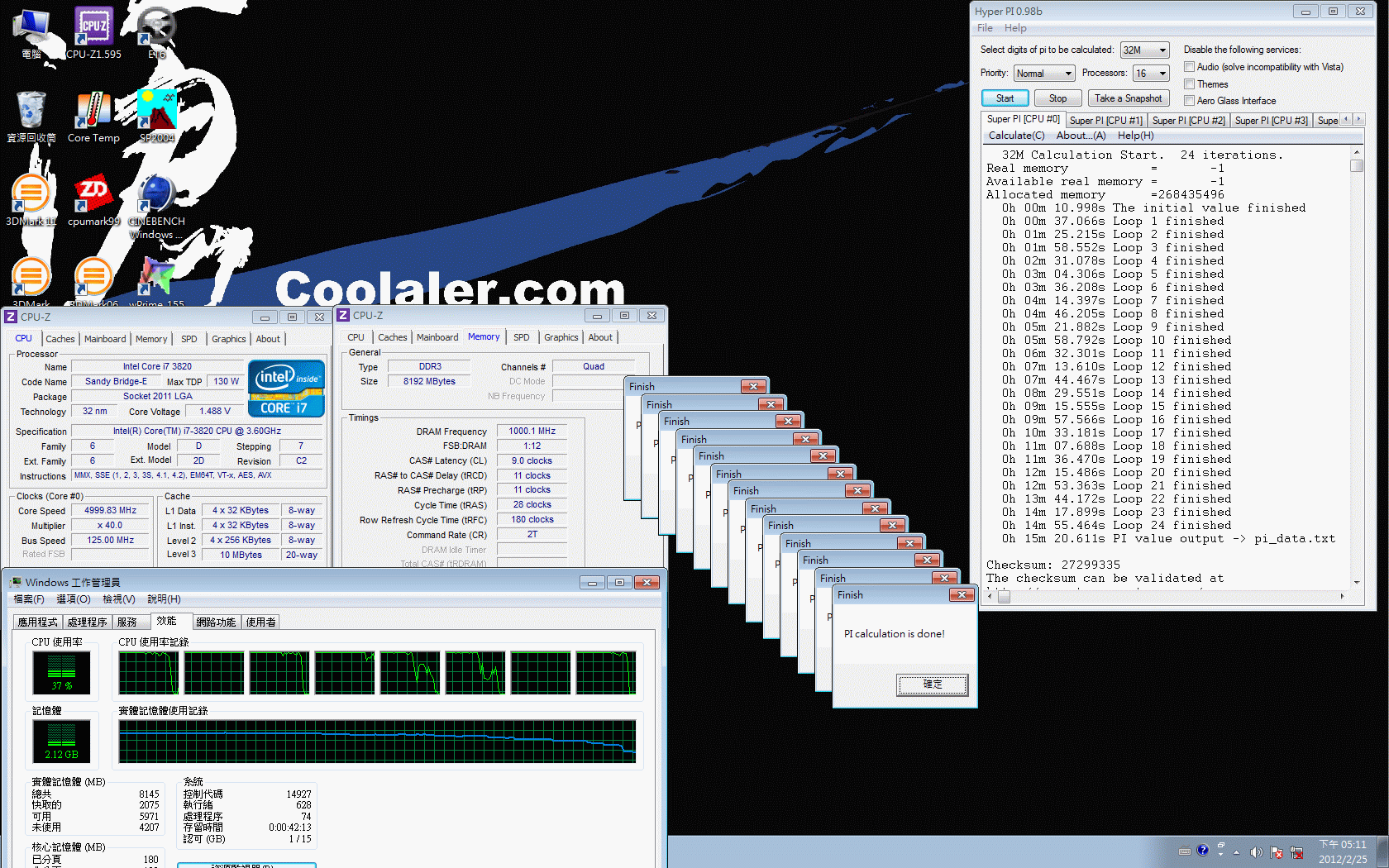Confirm the PI calculation done dialog with 確定
Screen dimensions: 1389x868
[932, 684]
